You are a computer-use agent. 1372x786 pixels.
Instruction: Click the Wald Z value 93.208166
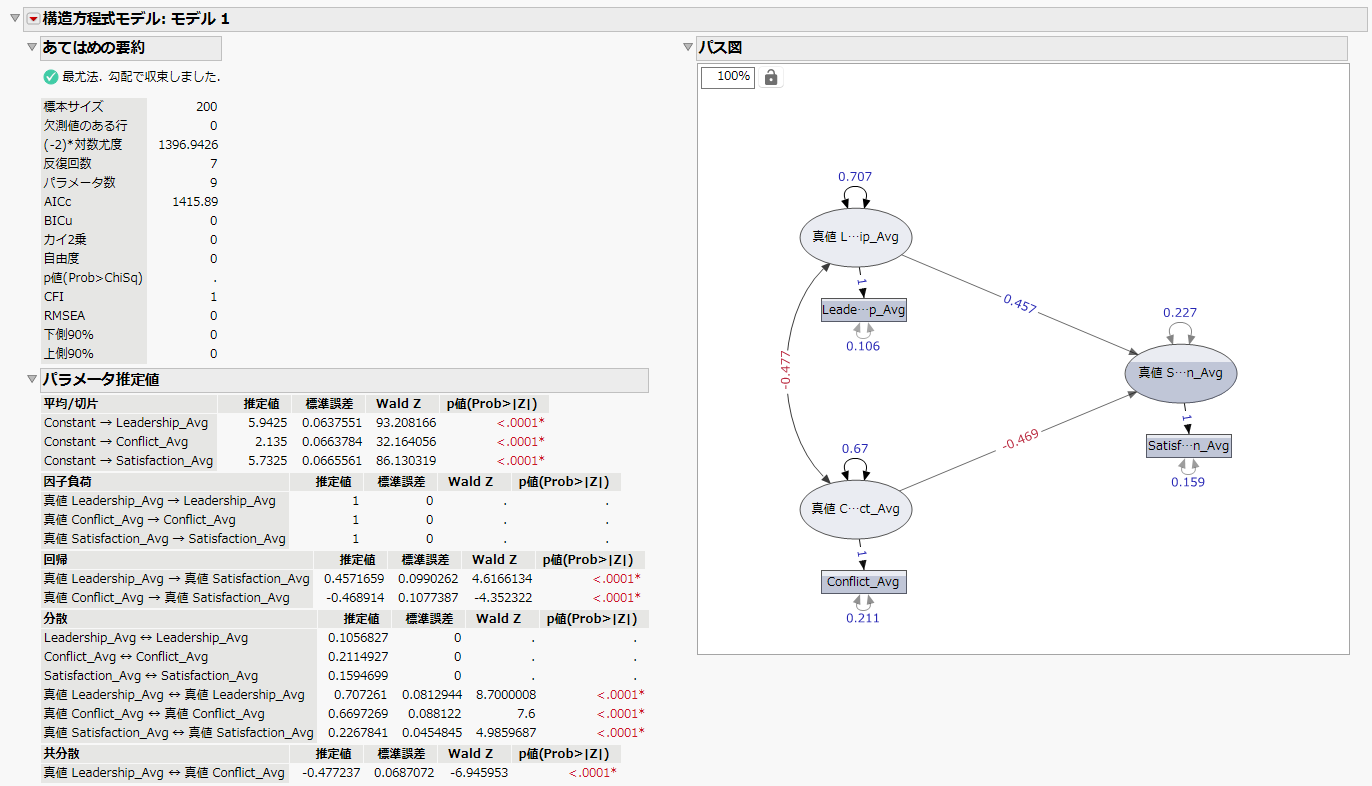click(x=406, y=423)
